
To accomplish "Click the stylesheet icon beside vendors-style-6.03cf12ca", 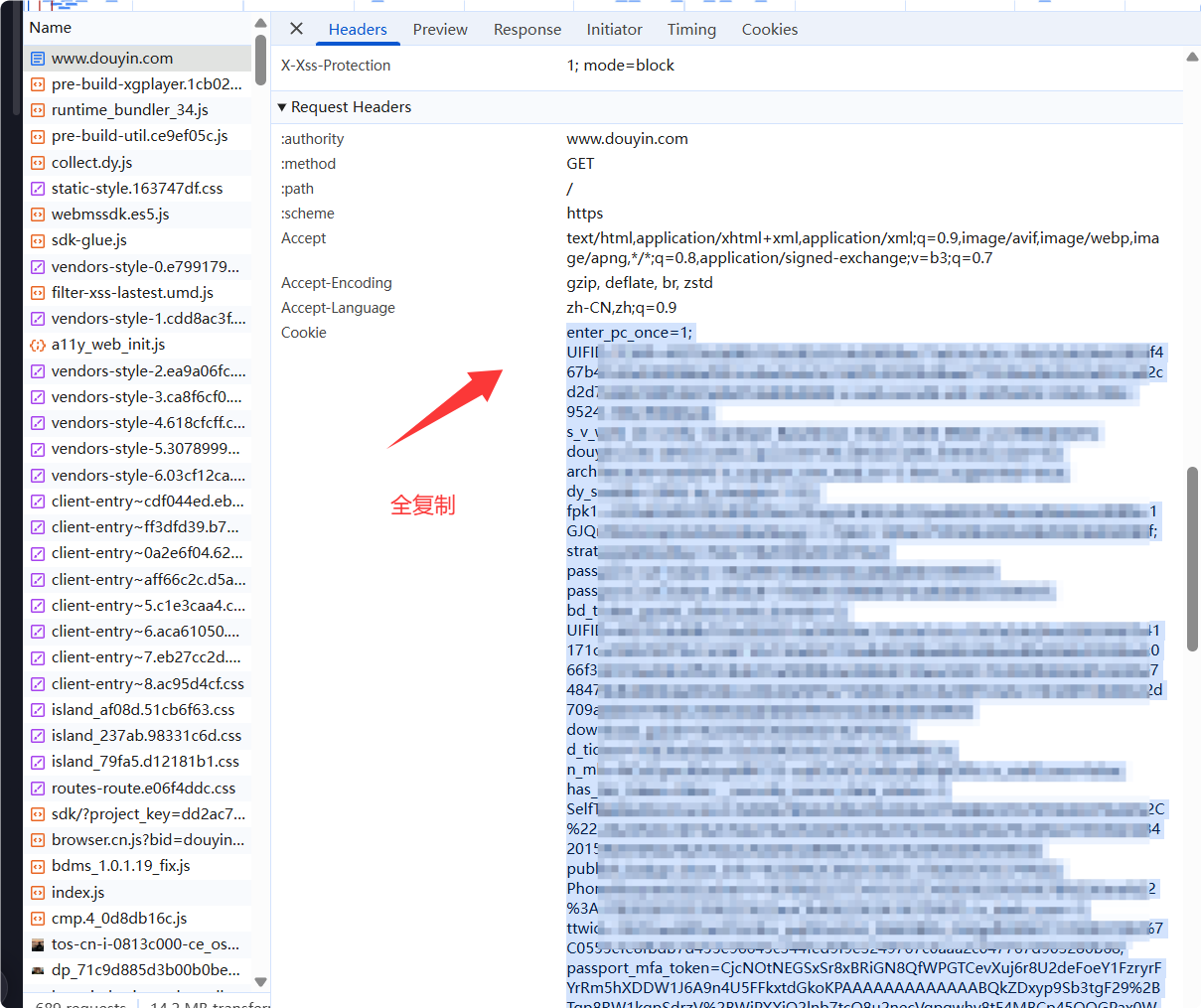I will [x=38, y=476].
